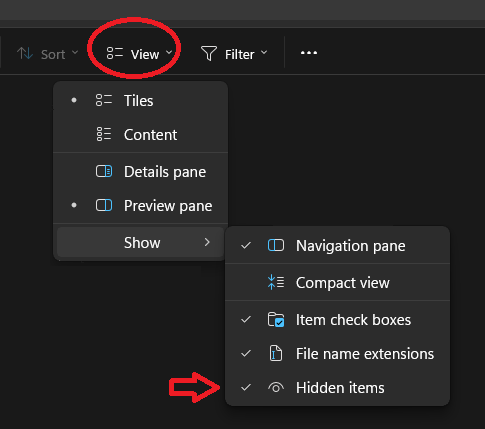Open the Filter dropdown chevron
The height and width of the screenshot is (429, 485).
pyautogui.click(x=264, y=52)
